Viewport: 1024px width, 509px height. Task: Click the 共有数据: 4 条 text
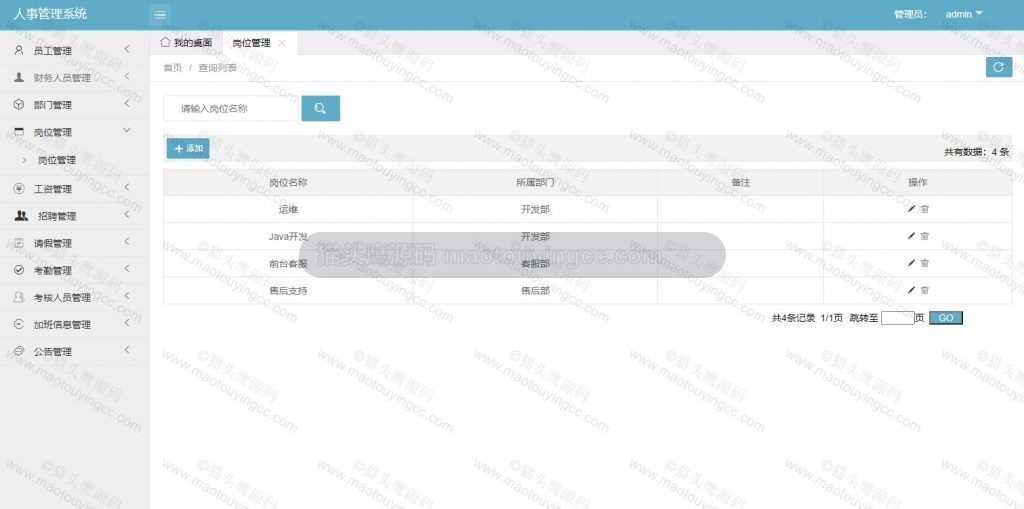[x=976, y=152]
